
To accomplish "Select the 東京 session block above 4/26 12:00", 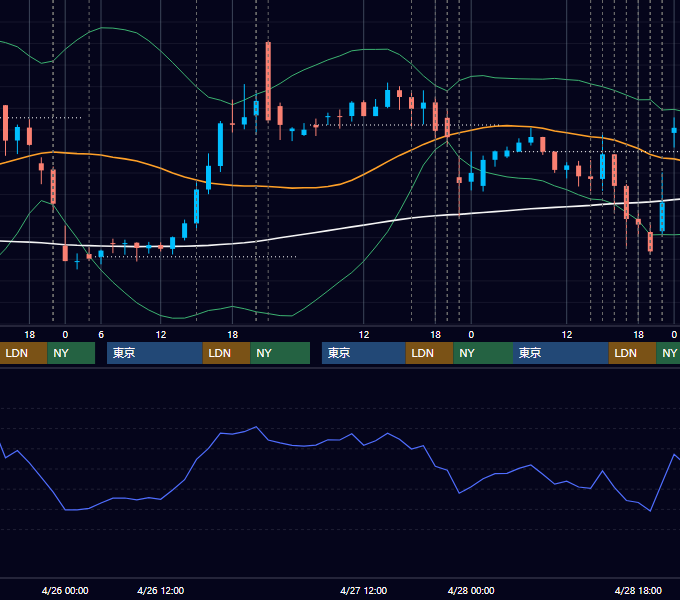I will 155,353.
